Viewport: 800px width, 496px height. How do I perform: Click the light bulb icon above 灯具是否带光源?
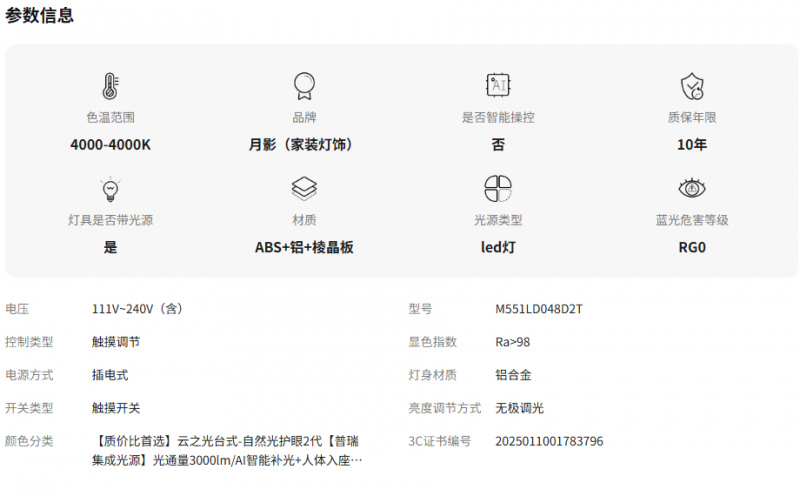pos(110,189)
